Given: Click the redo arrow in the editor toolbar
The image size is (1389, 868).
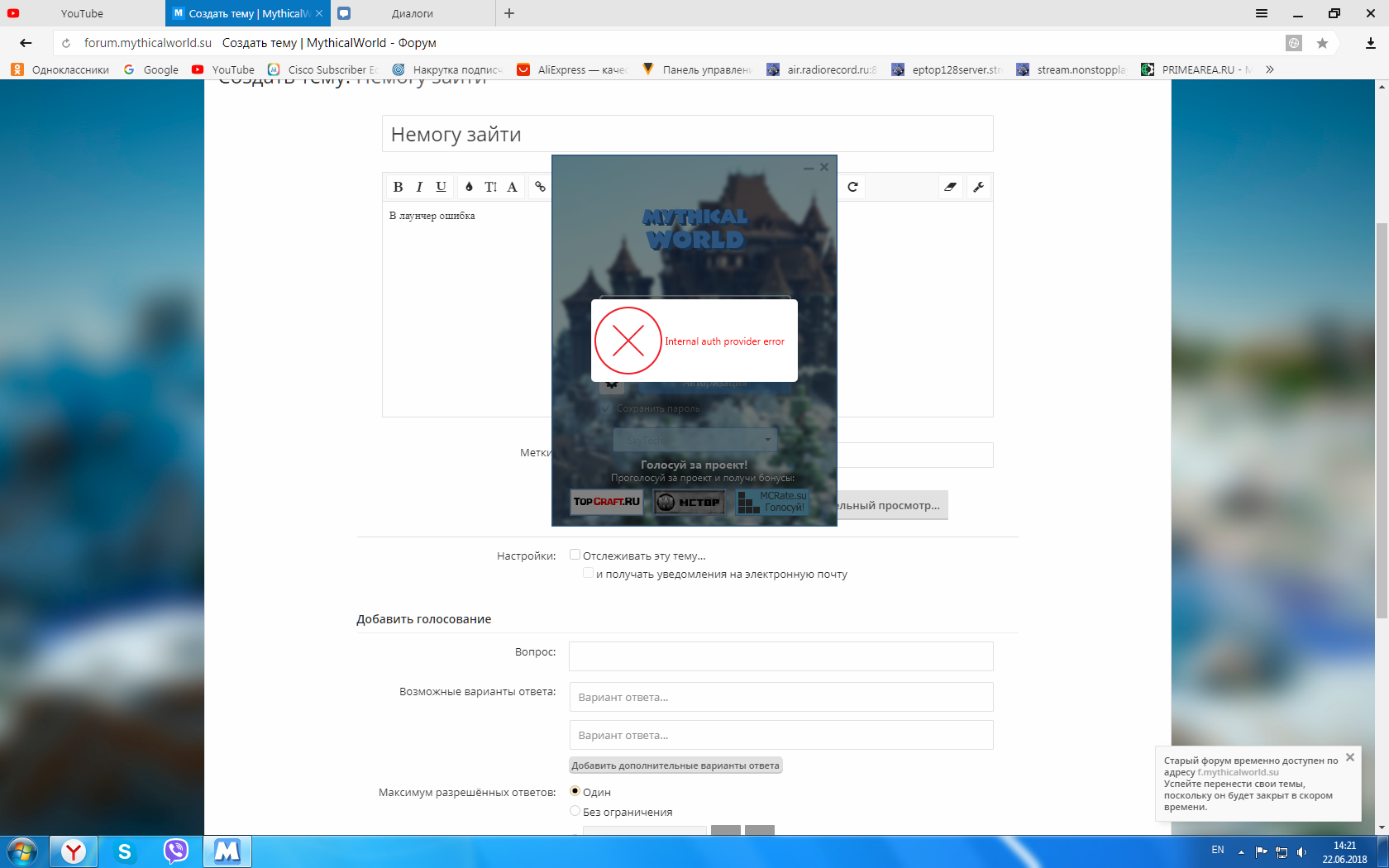Looking at the screenshot, I should click(x=852, y=187).
